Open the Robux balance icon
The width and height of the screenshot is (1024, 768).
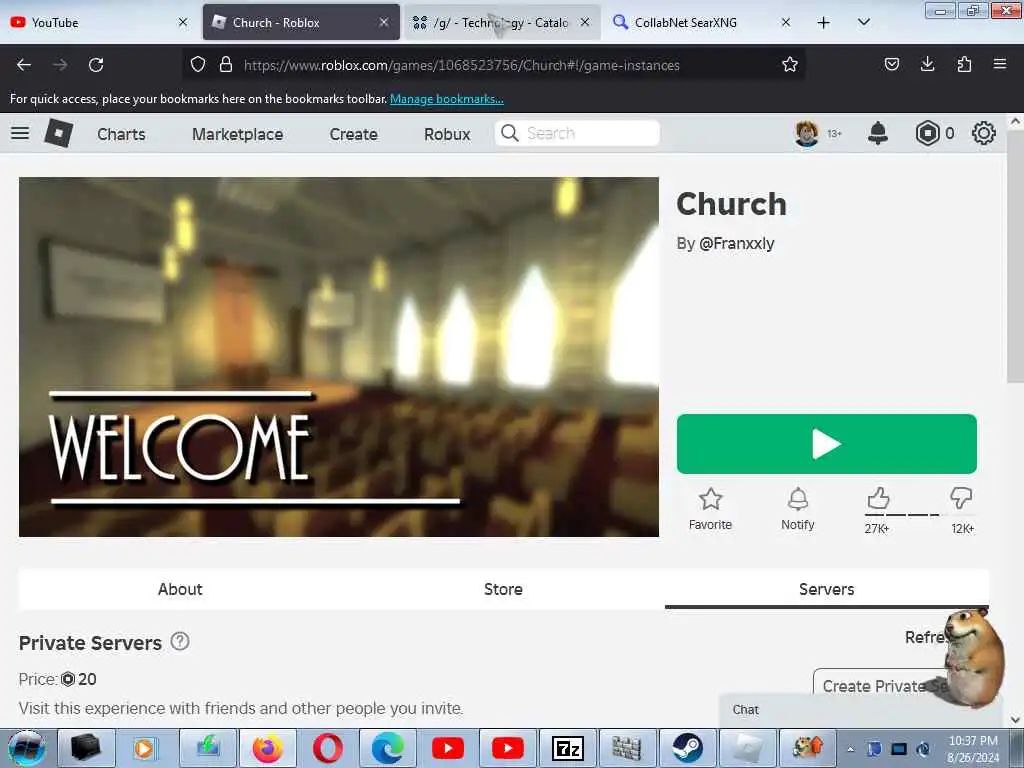[927, 133]
